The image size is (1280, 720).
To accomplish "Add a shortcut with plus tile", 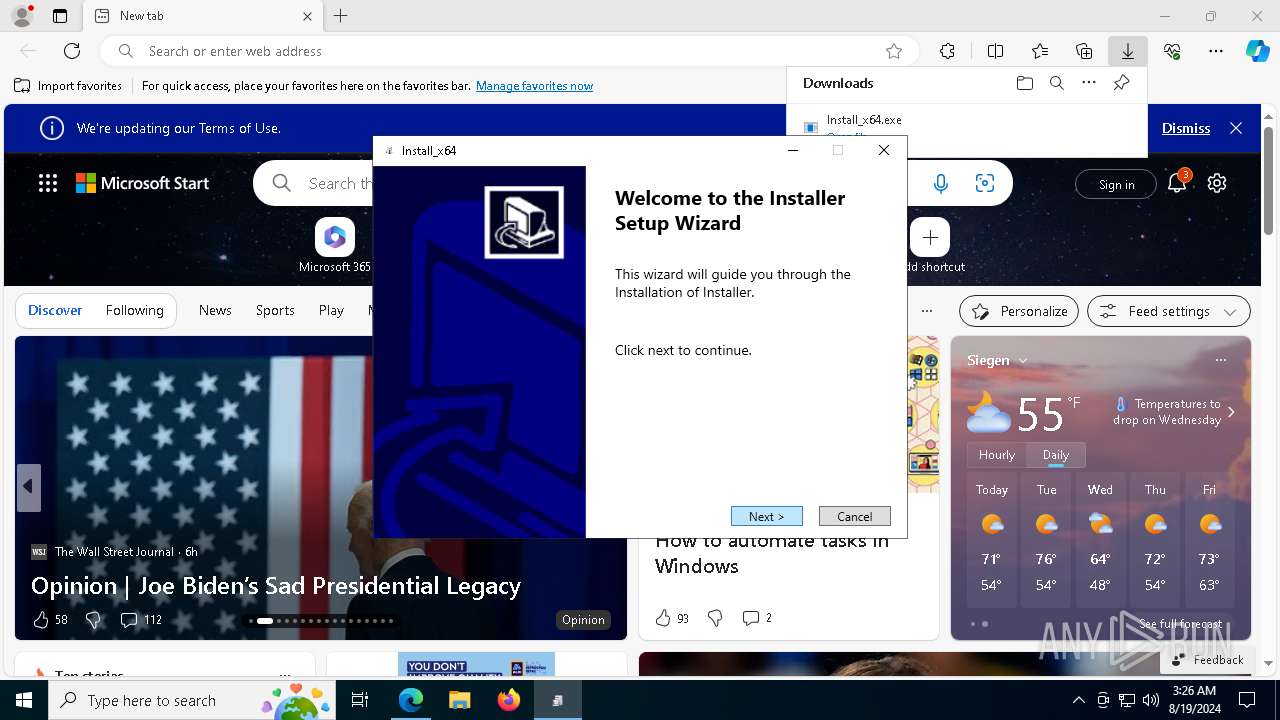I will tap(930, 238).
